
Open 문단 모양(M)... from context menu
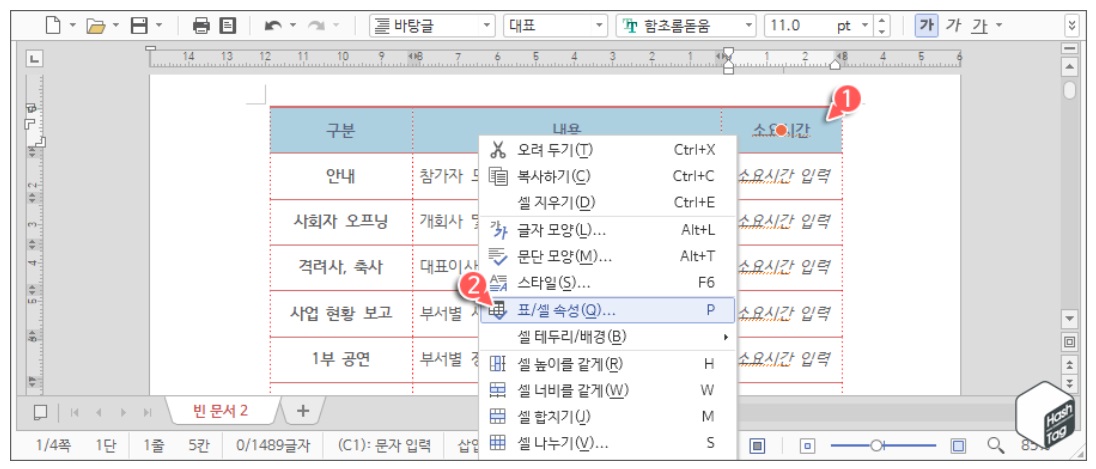click(607, 257)
